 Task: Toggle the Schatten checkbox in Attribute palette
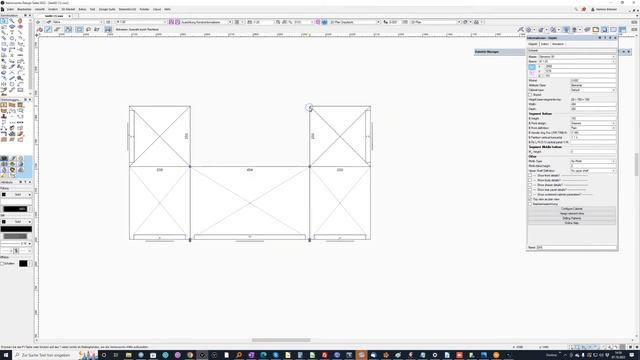tap(2, 264)
